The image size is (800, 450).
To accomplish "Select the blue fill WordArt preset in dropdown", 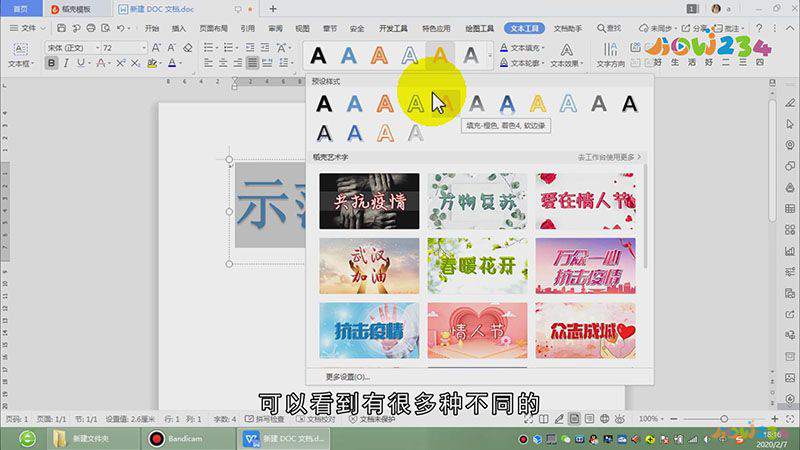I will pyautogui.click(x=355, y=104).
